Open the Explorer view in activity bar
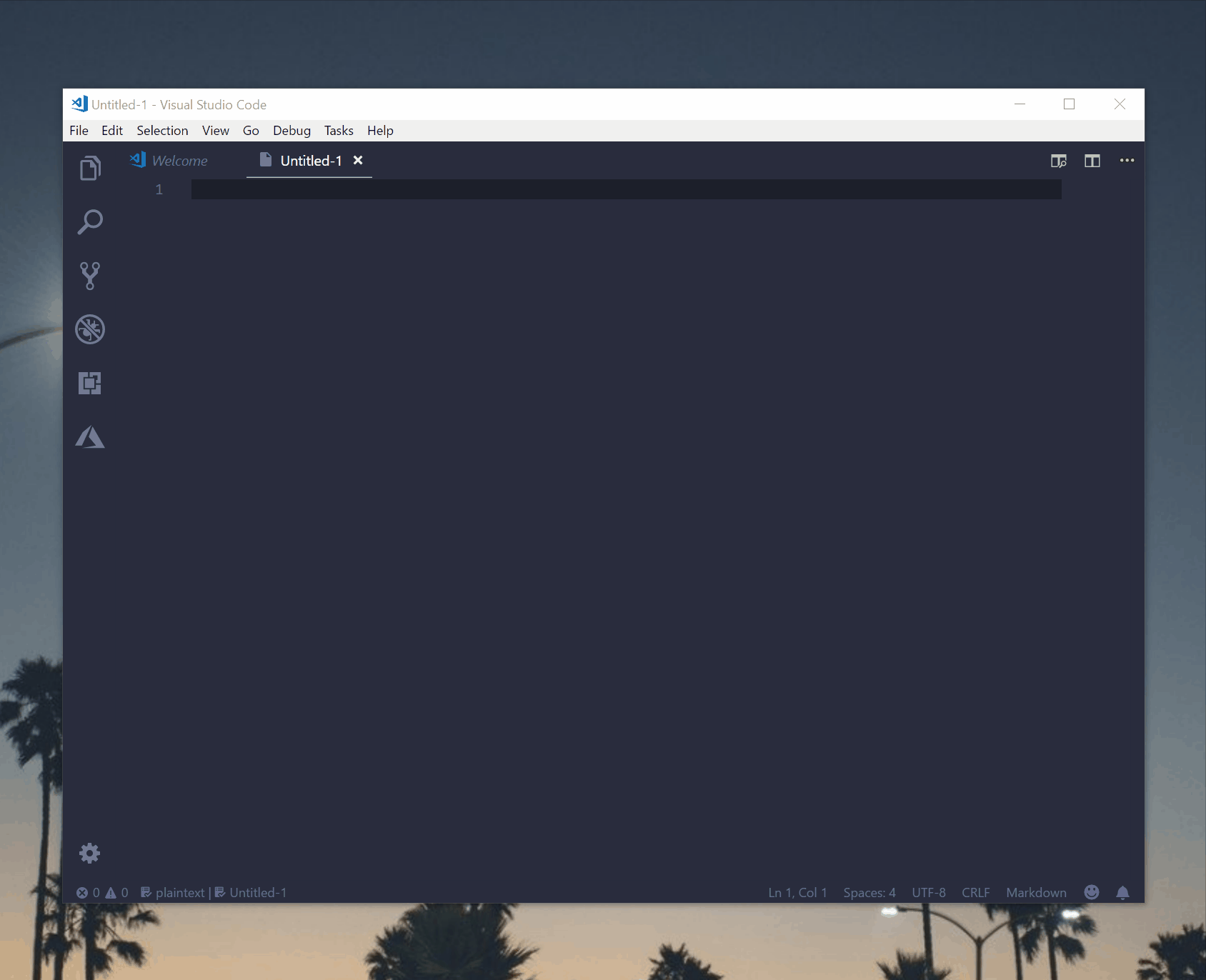Image resolution: width=1206 pixels, height=980 pixels. tap(90, 169)
